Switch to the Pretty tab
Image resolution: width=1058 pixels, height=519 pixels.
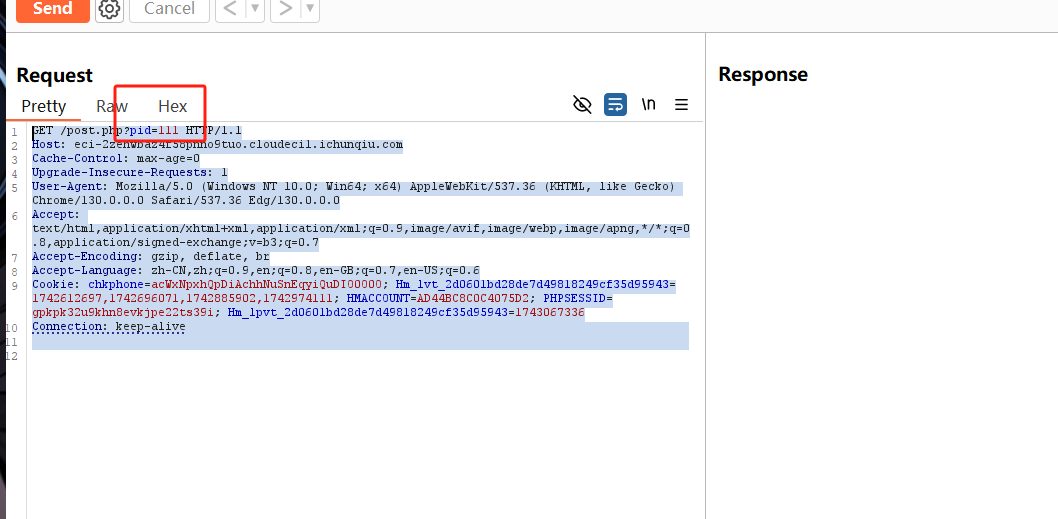pyautogui.click(x=44, y=106)
